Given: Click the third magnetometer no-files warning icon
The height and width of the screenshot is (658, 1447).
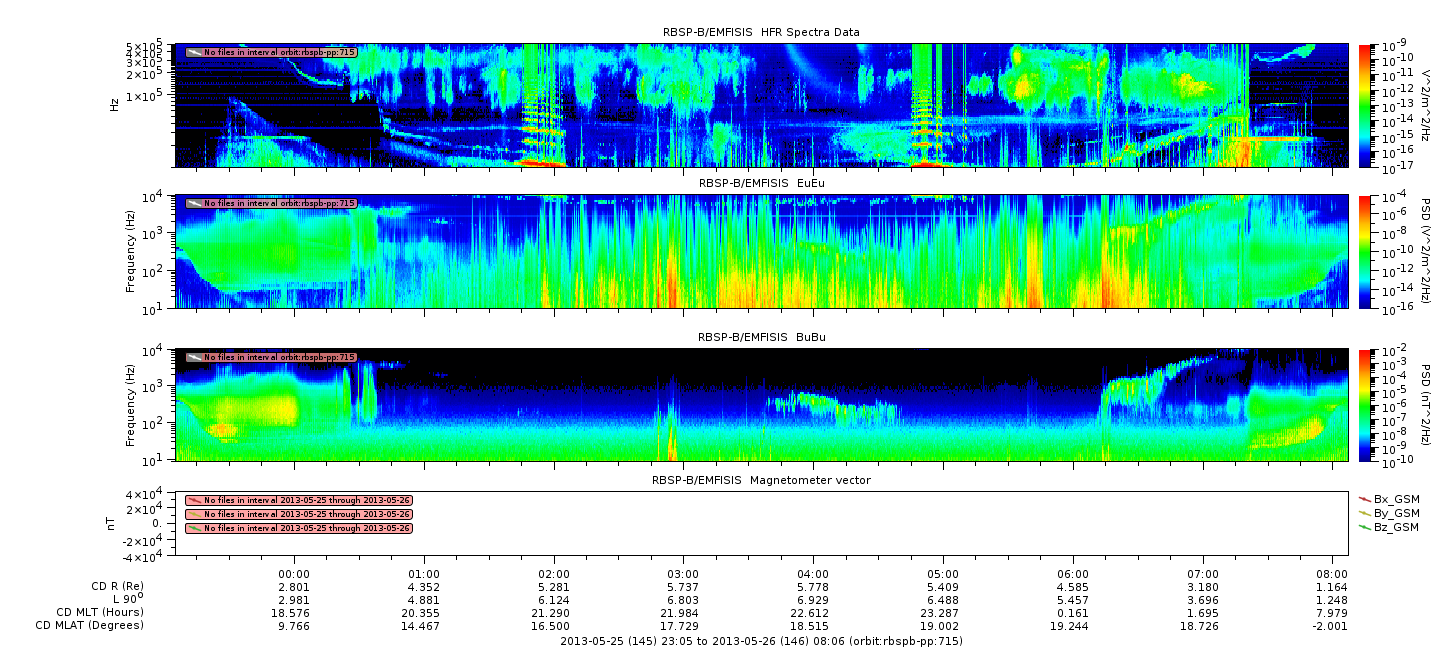Looking at the screenshot, I should click(x=194, y=528).
